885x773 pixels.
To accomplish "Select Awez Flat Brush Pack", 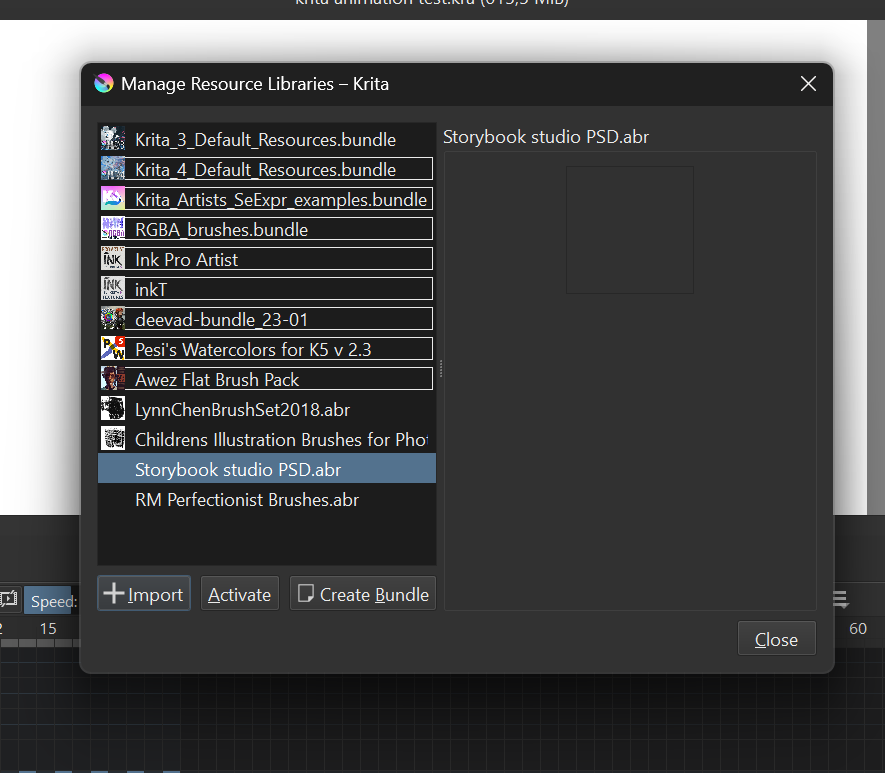I will click(x=266, y=379).
